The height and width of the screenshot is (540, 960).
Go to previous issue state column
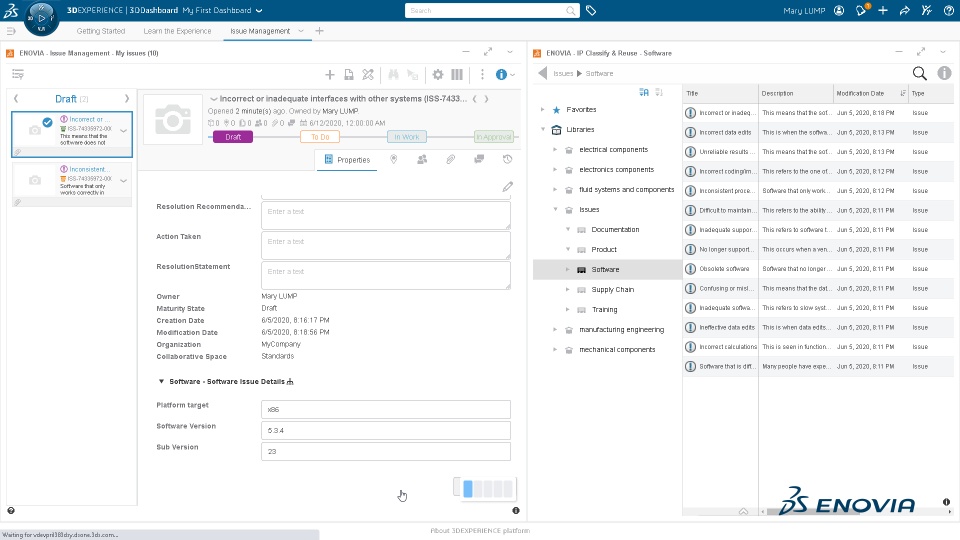pyautogui.click(x=16, y=99)
